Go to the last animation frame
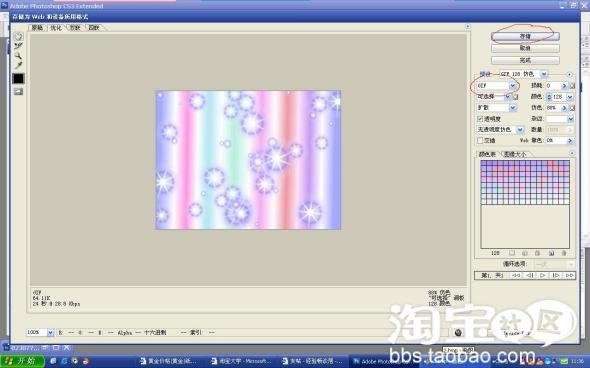 (x=569, y=275)
